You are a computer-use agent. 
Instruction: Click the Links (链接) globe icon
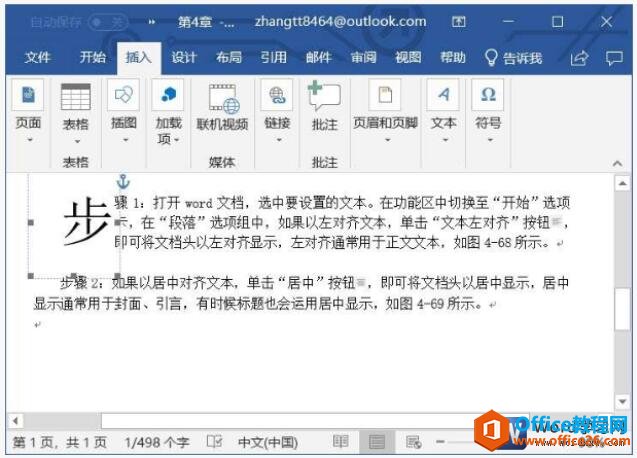point(277,95)
